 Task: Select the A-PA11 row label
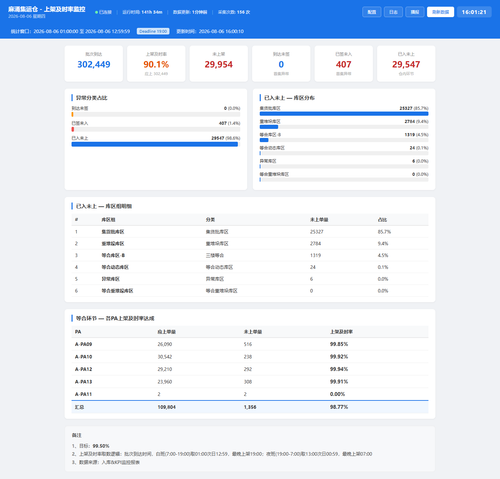(x=83, y=394)
